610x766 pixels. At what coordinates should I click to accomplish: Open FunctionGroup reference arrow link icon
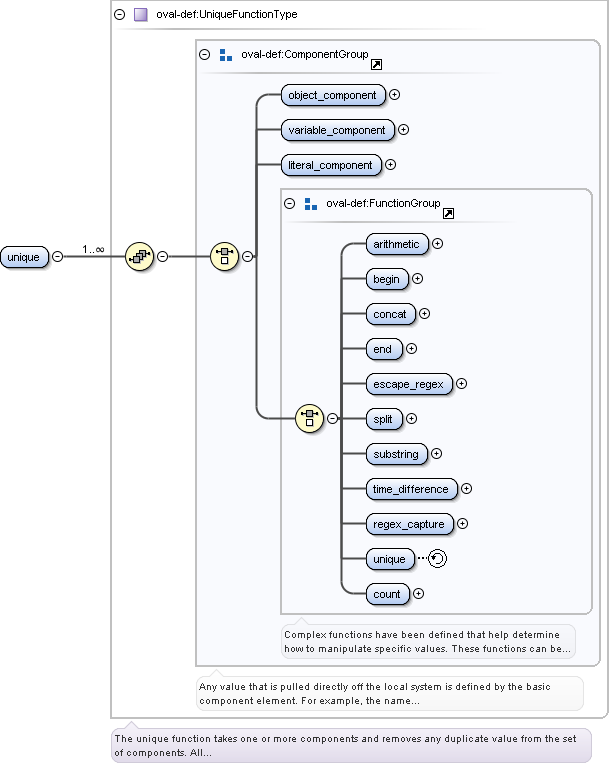(448, 213)
